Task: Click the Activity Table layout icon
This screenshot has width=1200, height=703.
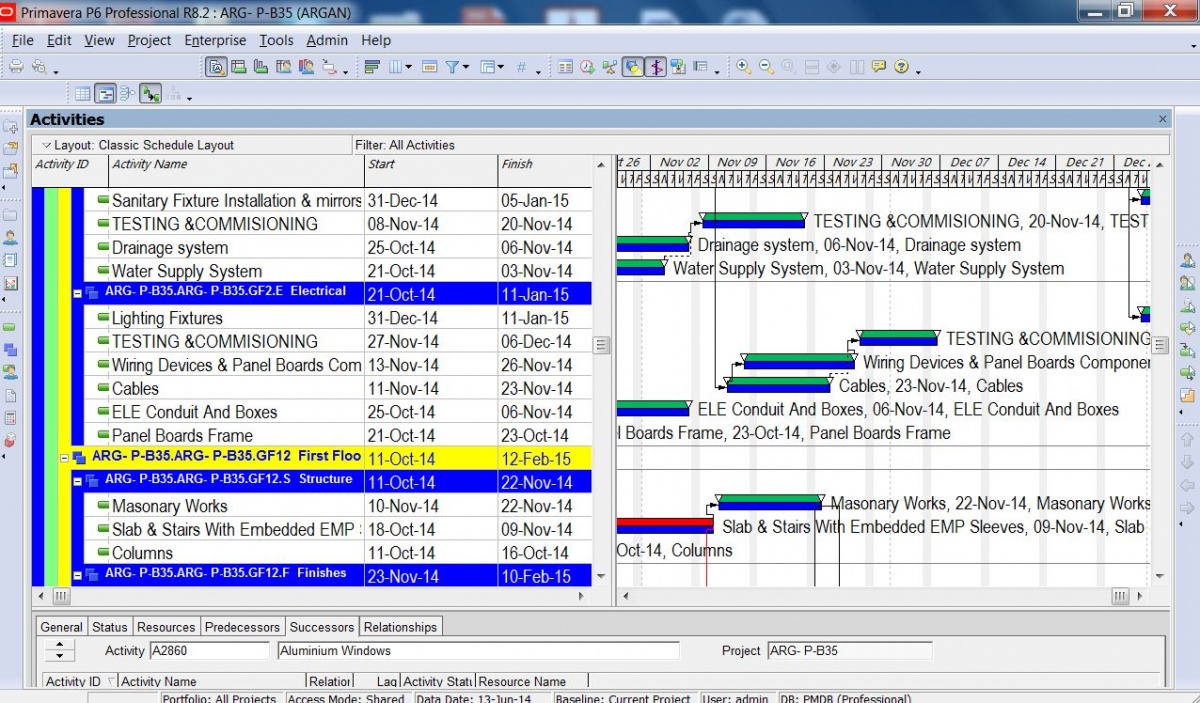Action: [x=83, y=94]
